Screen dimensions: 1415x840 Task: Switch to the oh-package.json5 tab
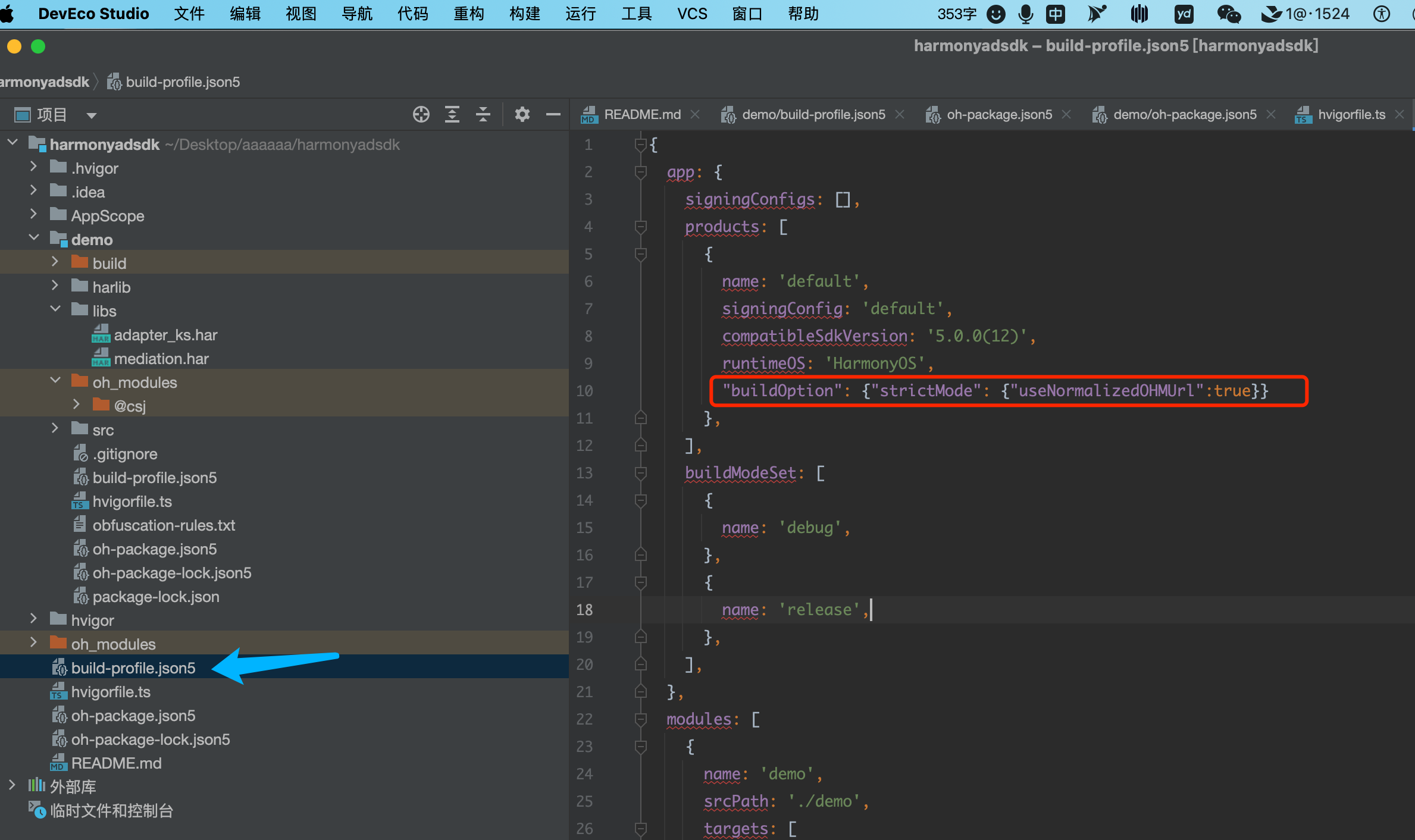(998, 114)
